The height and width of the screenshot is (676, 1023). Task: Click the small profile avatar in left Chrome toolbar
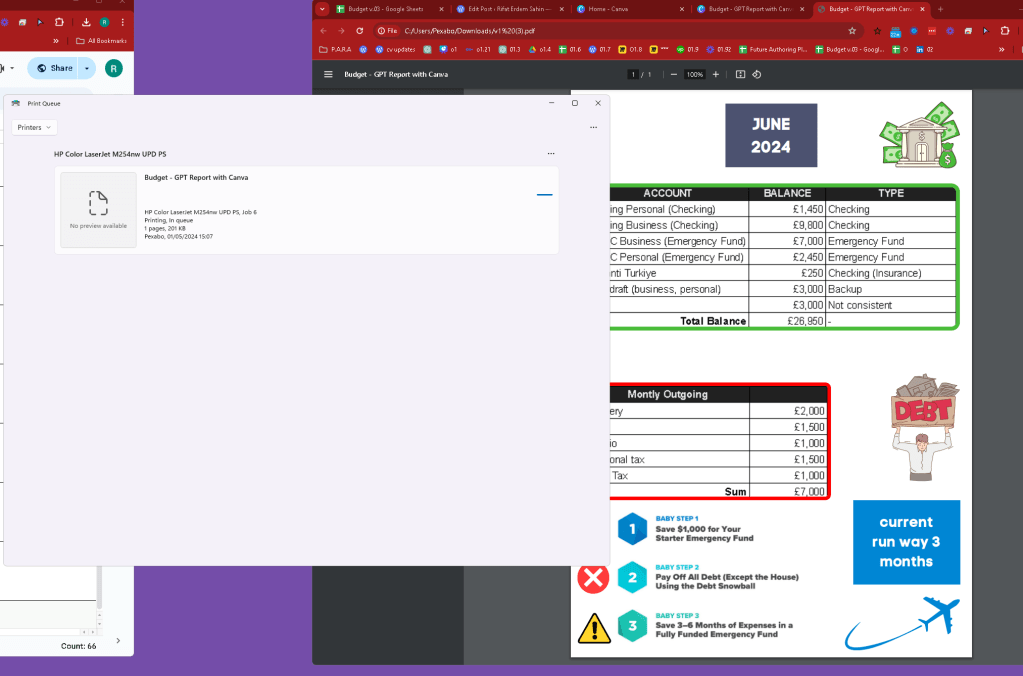point(104,22)
